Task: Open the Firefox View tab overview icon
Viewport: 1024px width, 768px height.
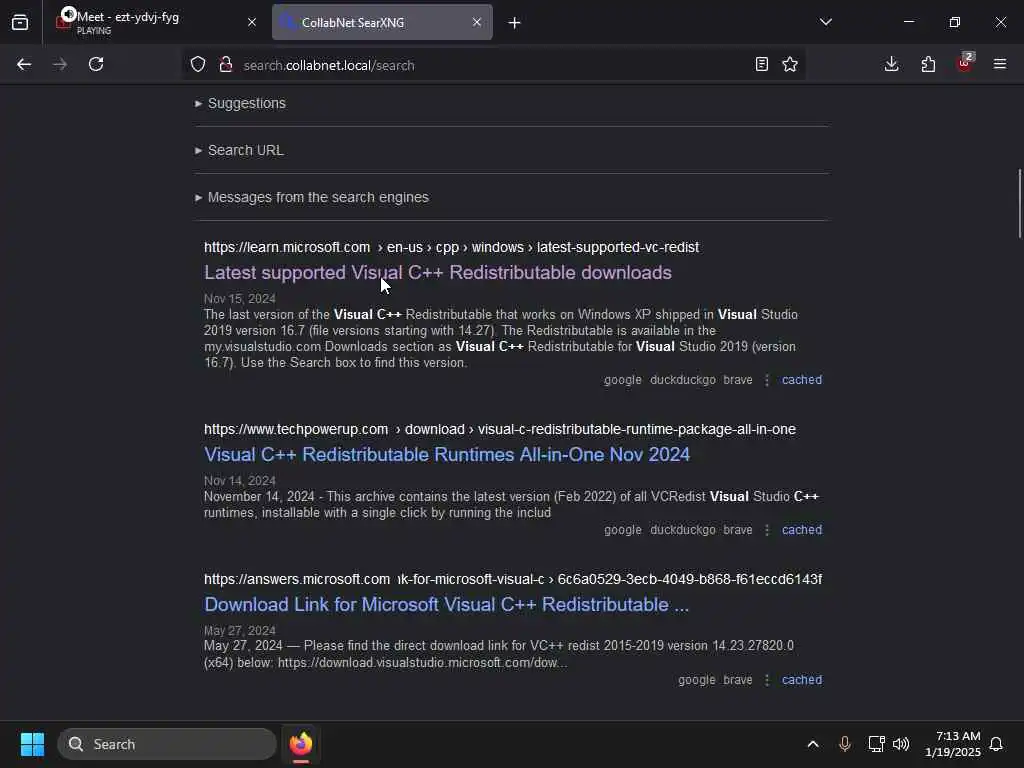Action: click(20, 22)
